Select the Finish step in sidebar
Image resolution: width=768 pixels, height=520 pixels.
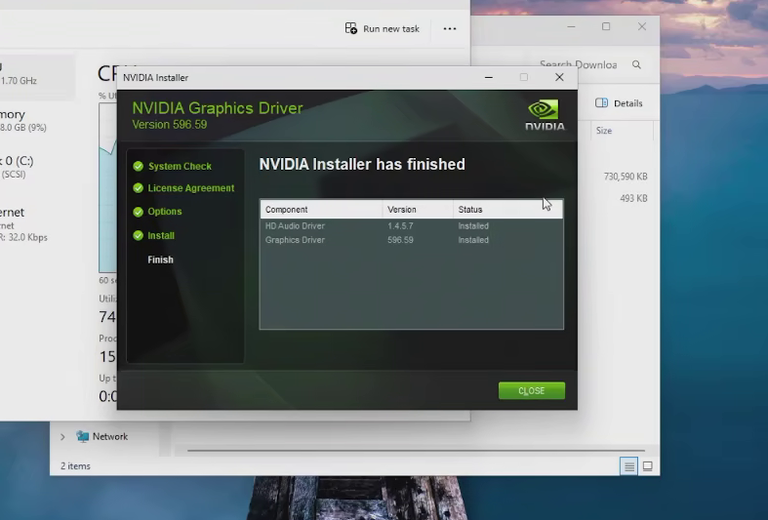[161, 260]
